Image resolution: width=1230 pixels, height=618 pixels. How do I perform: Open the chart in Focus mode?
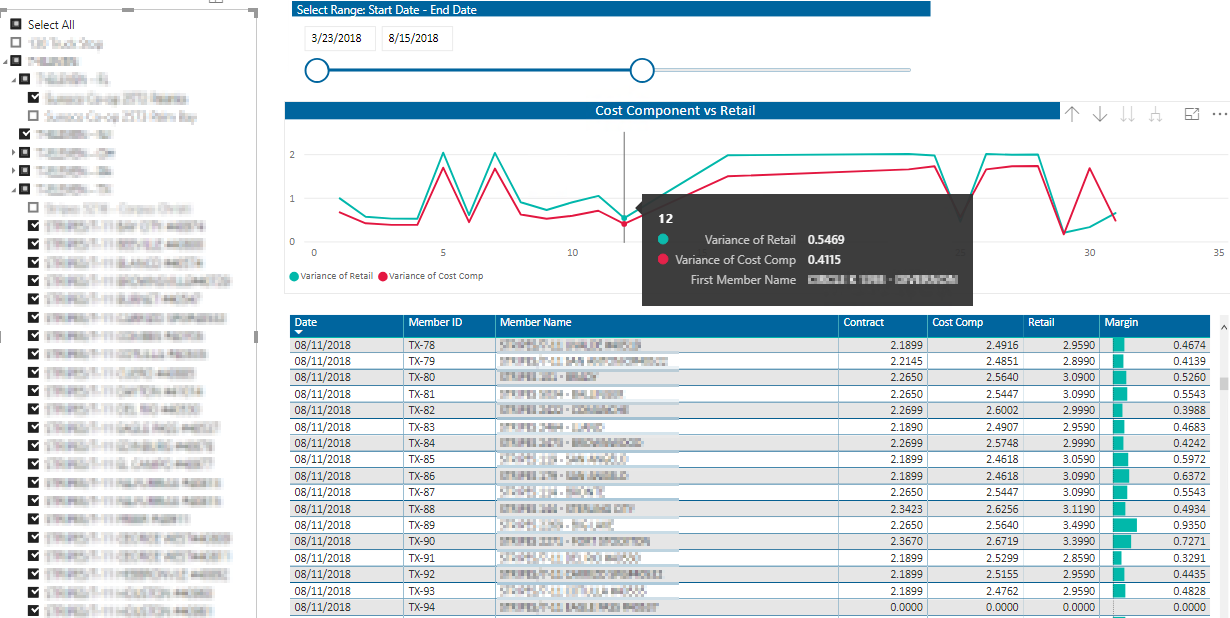coord(1191,114)
